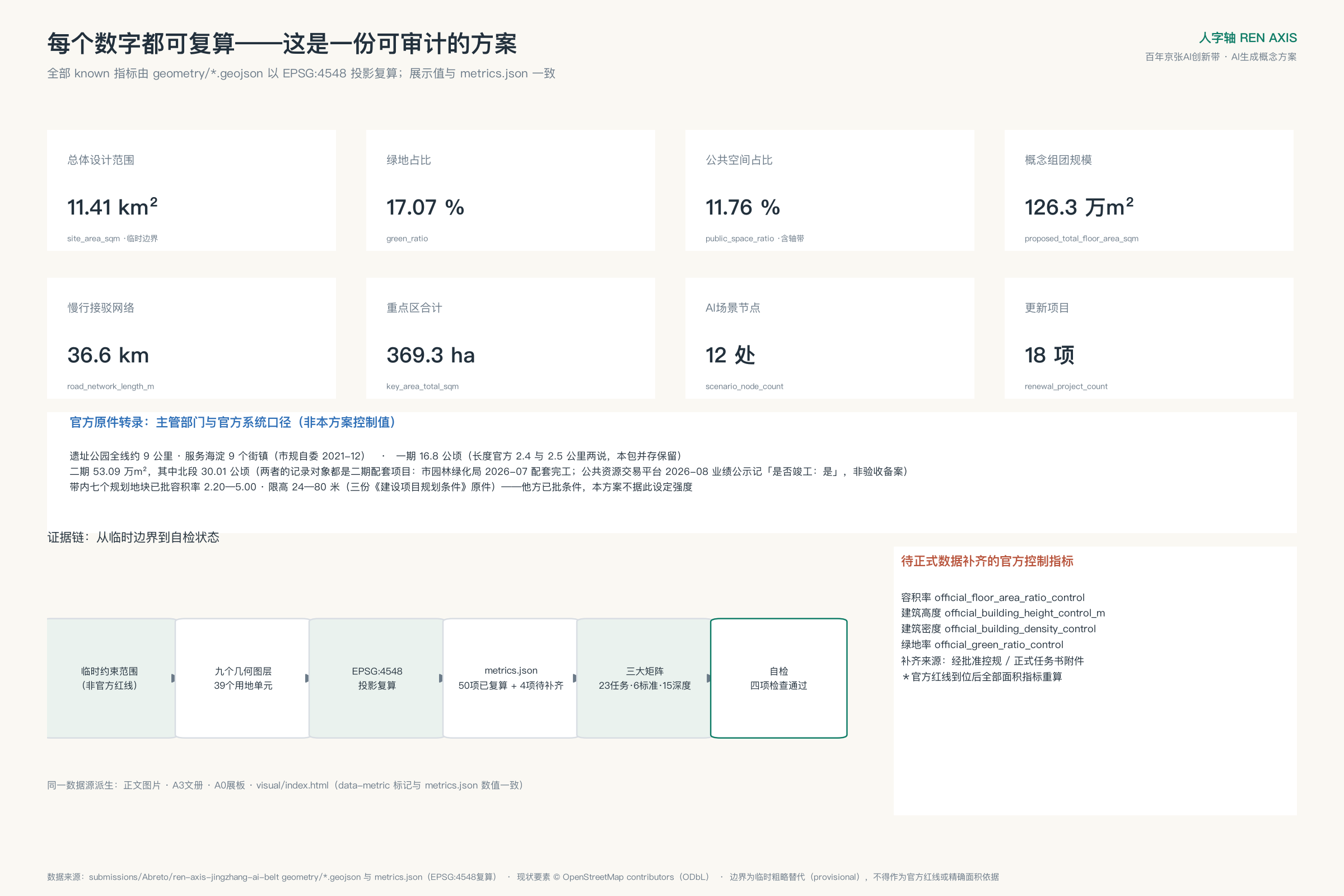Click the 公共空间占比 11.76 % value
This screenshot has height=896, width=1344.
pos(743,207)
